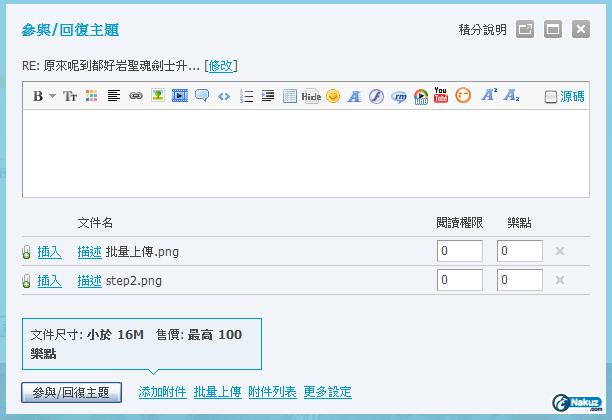The height and width of the screenshot is (420, 612).
Task: Set read permission for 批量上傳.png
Action: [x=460, y=251]
